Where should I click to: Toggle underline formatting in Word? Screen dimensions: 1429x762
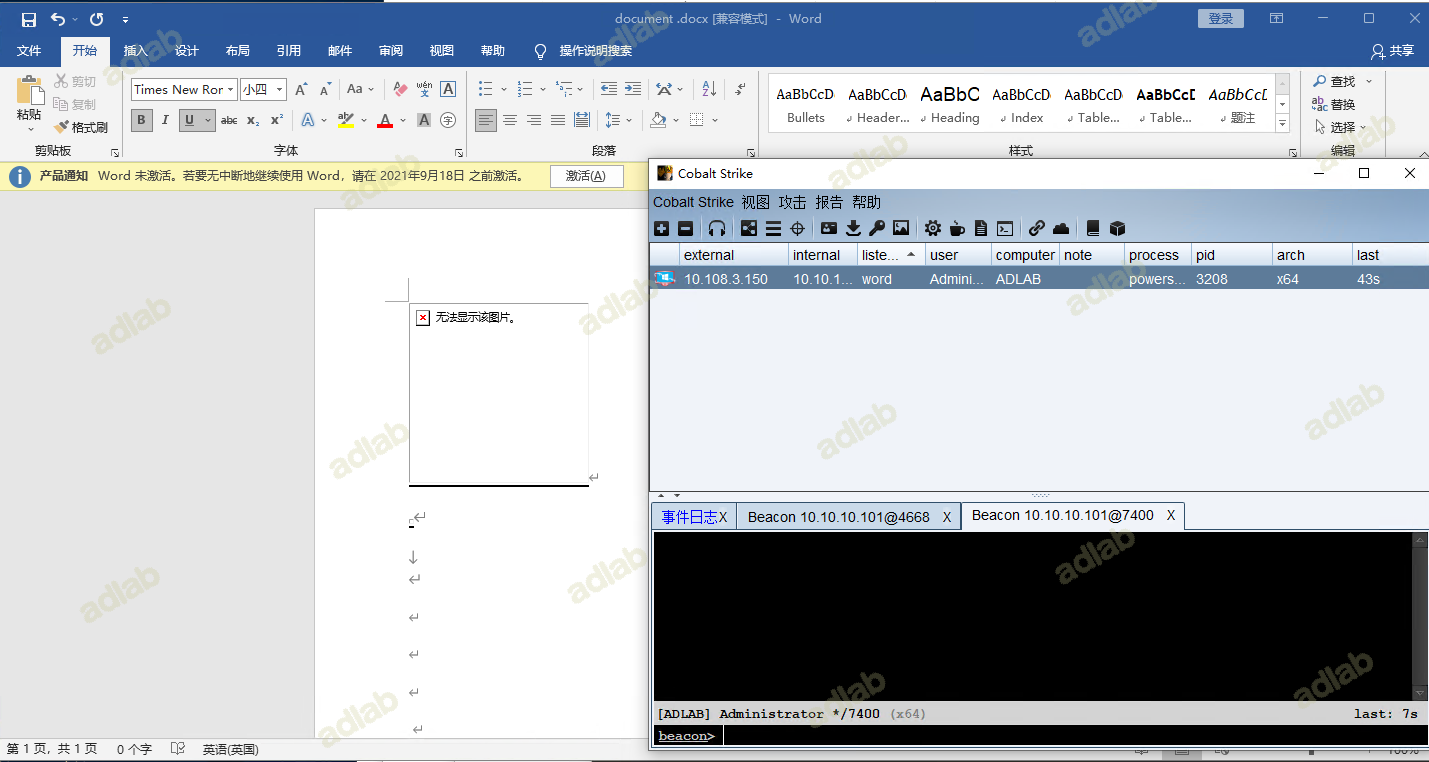[x=190, y=120]
